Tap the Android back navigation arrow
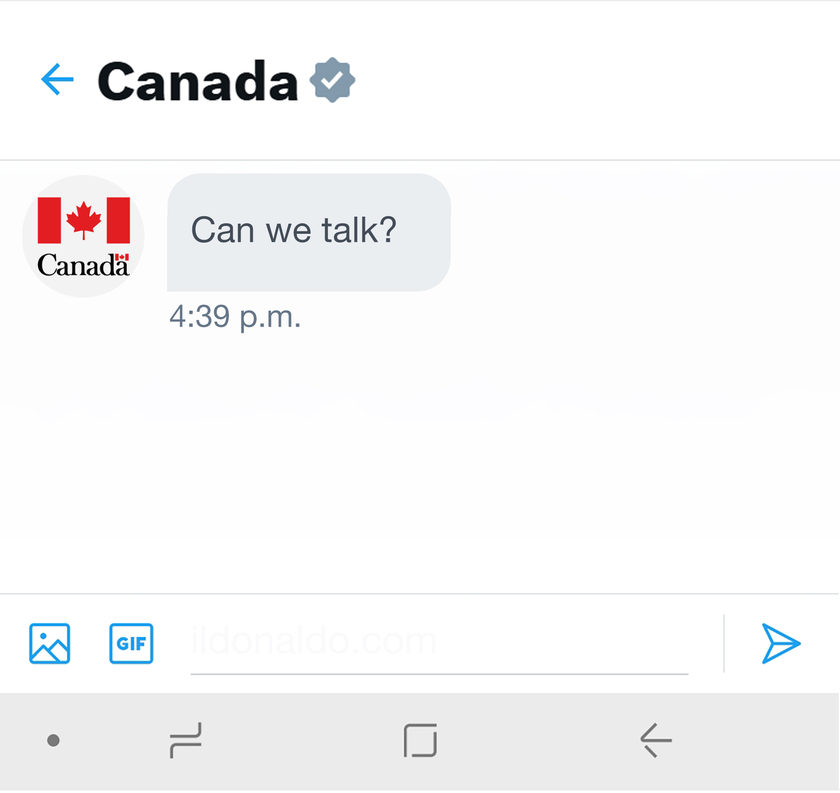The width and height of the screenshot is (840, 793). 656,741
